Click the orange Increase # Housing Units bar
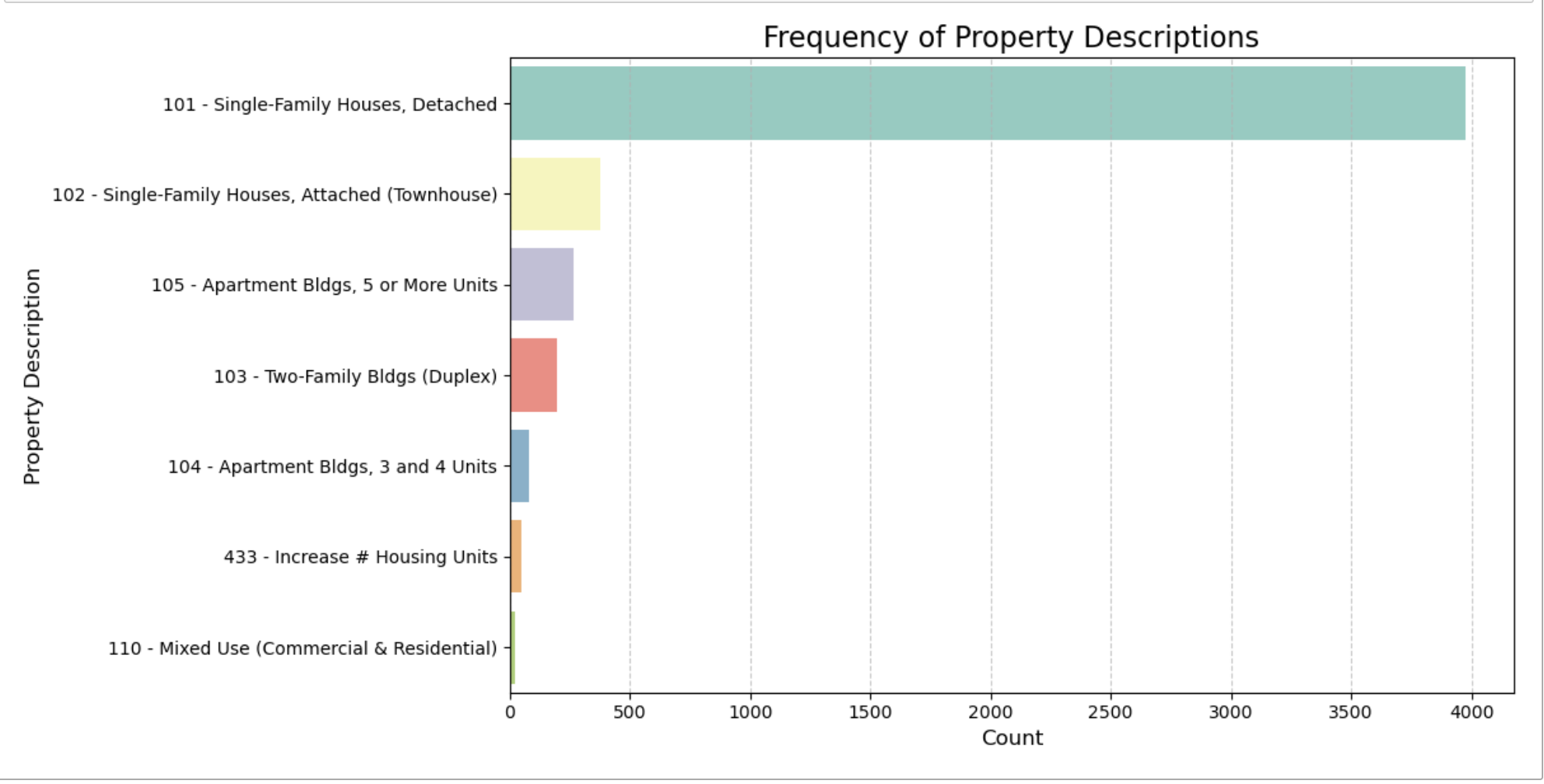 [x=515, y=556]
